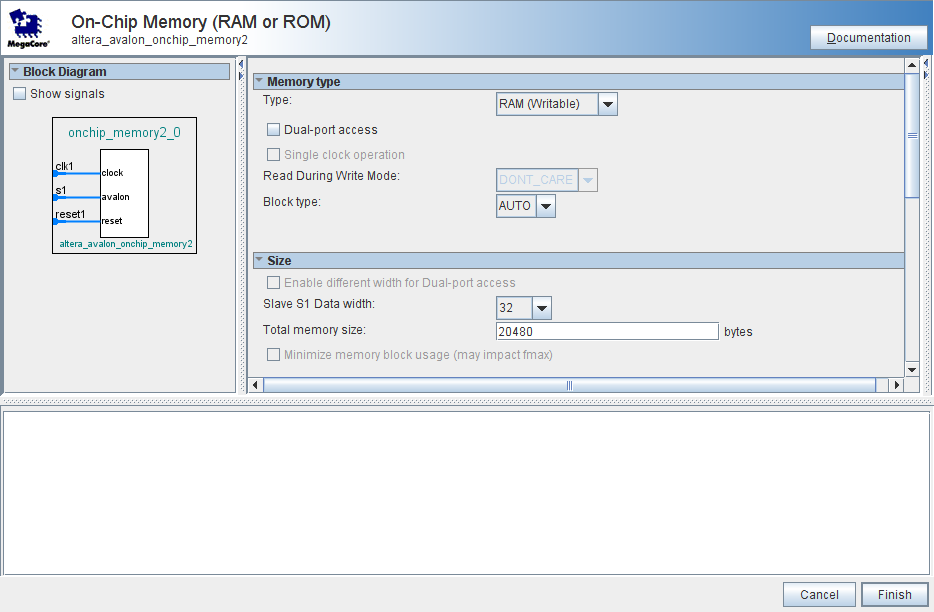
Task: Open the Slave S1 Data width dropdown
Action: [541, 308]
